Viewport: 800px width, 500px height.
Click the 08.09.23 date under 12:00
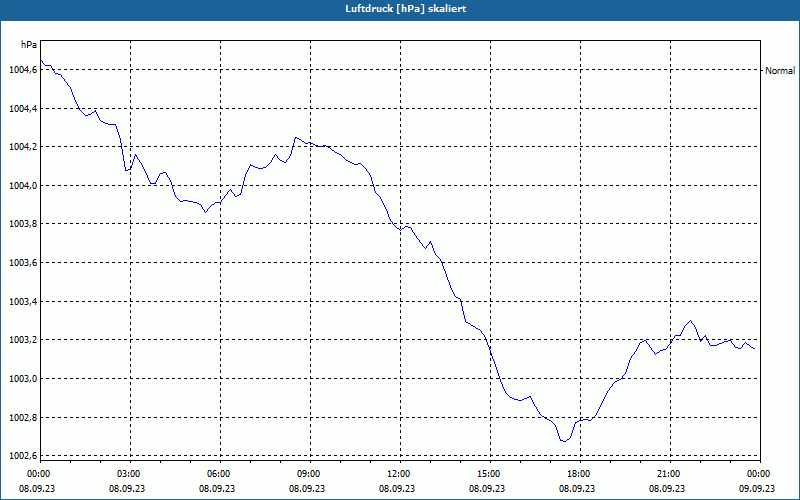[x=397, y=488]
